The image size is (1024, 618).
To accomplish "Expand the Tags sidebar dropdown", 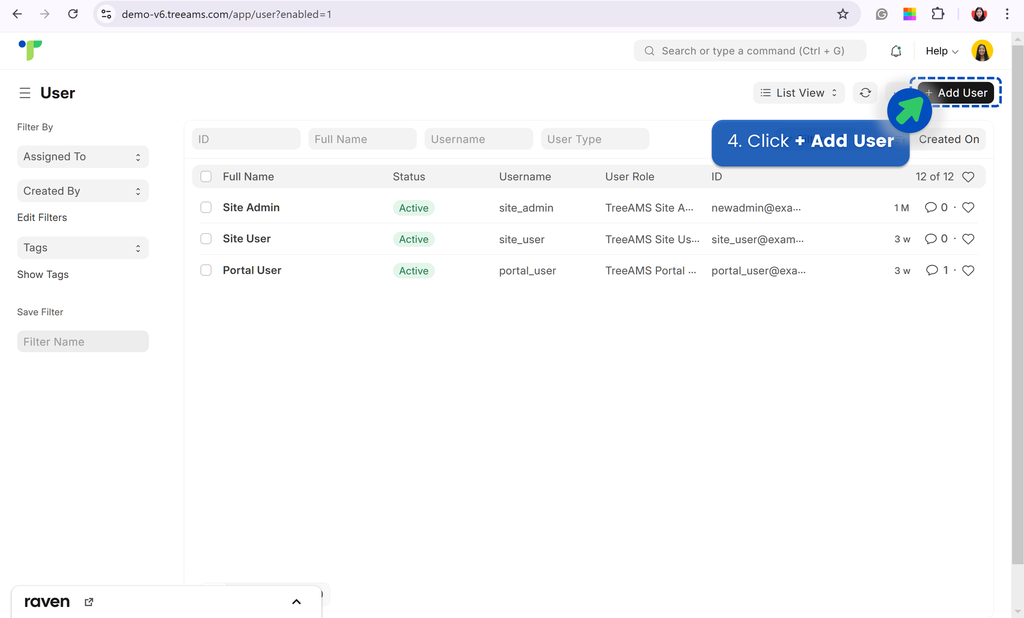I will coord(83,248).
